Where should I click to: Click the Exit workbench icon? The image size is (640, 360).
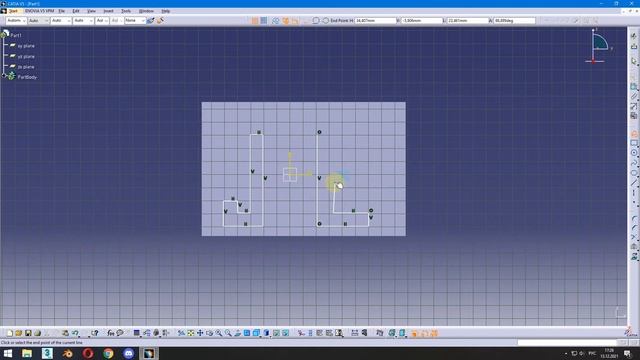[x=634, y=46]
